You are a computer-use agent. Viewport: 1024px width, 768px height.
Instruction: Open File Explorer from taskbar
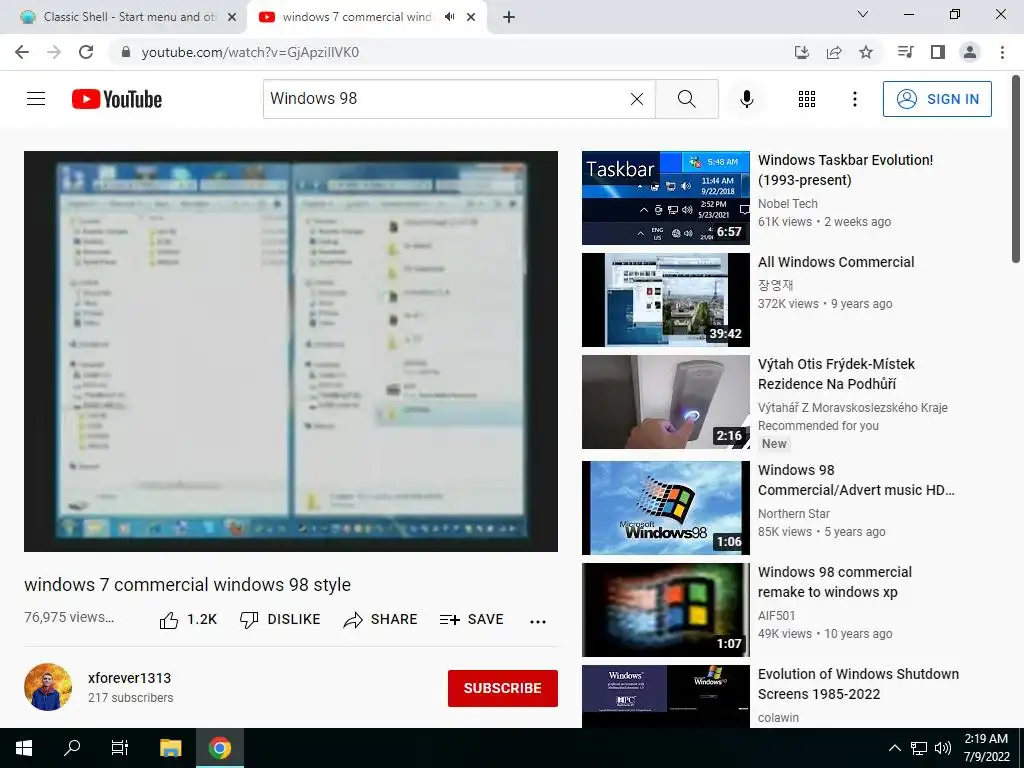click(171, 748)
